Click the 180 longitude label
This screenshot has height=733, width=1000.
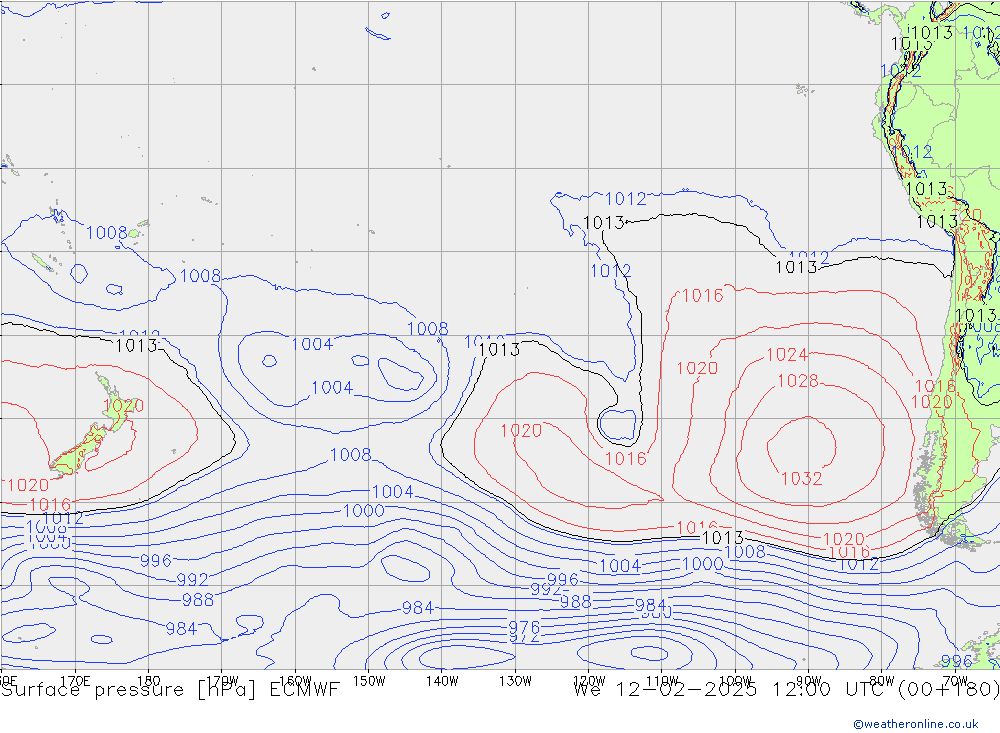point(149,681)
